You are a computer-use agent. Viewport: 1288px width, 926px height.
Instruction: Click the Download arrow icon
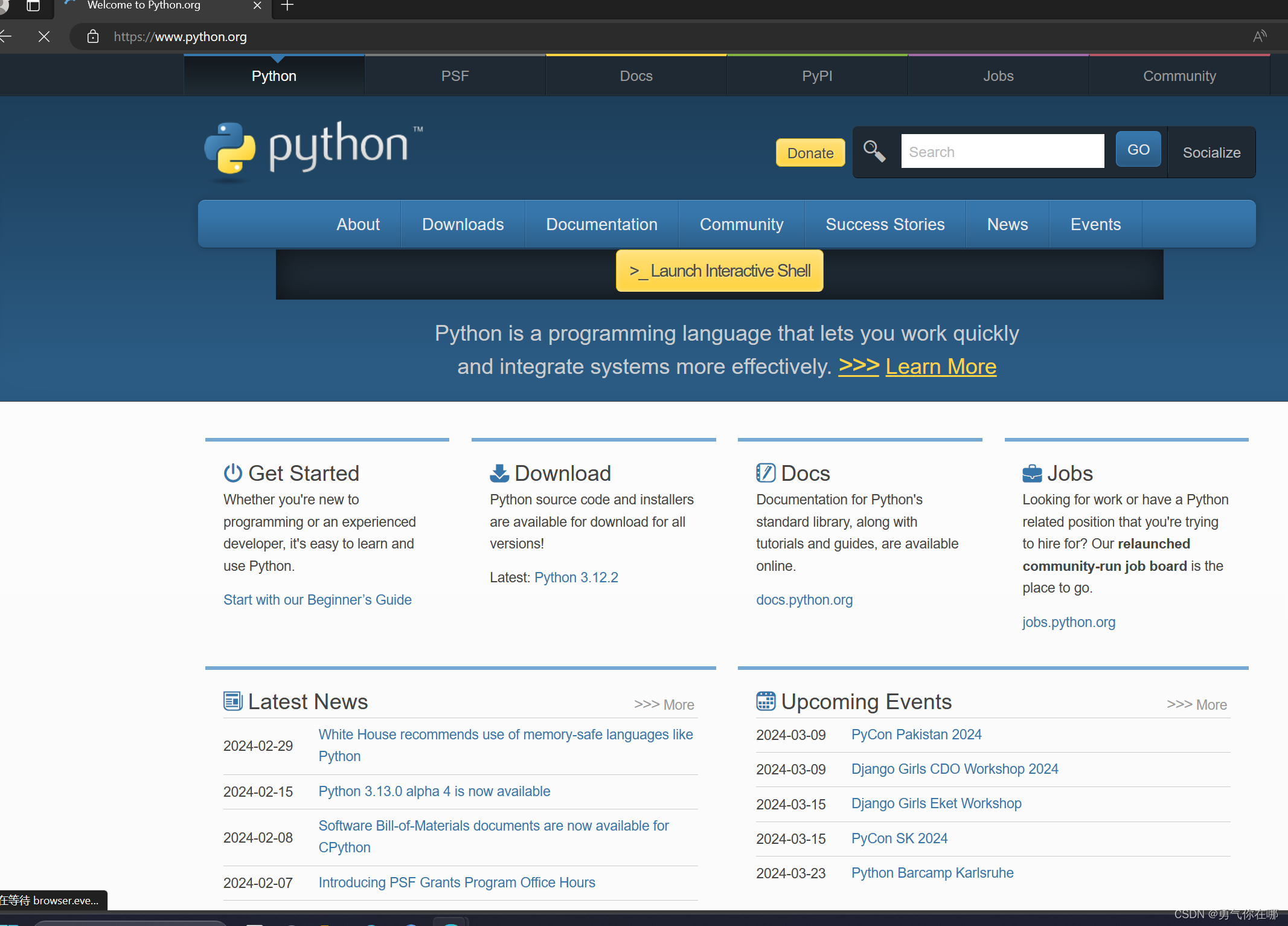(x=499, y=473)
